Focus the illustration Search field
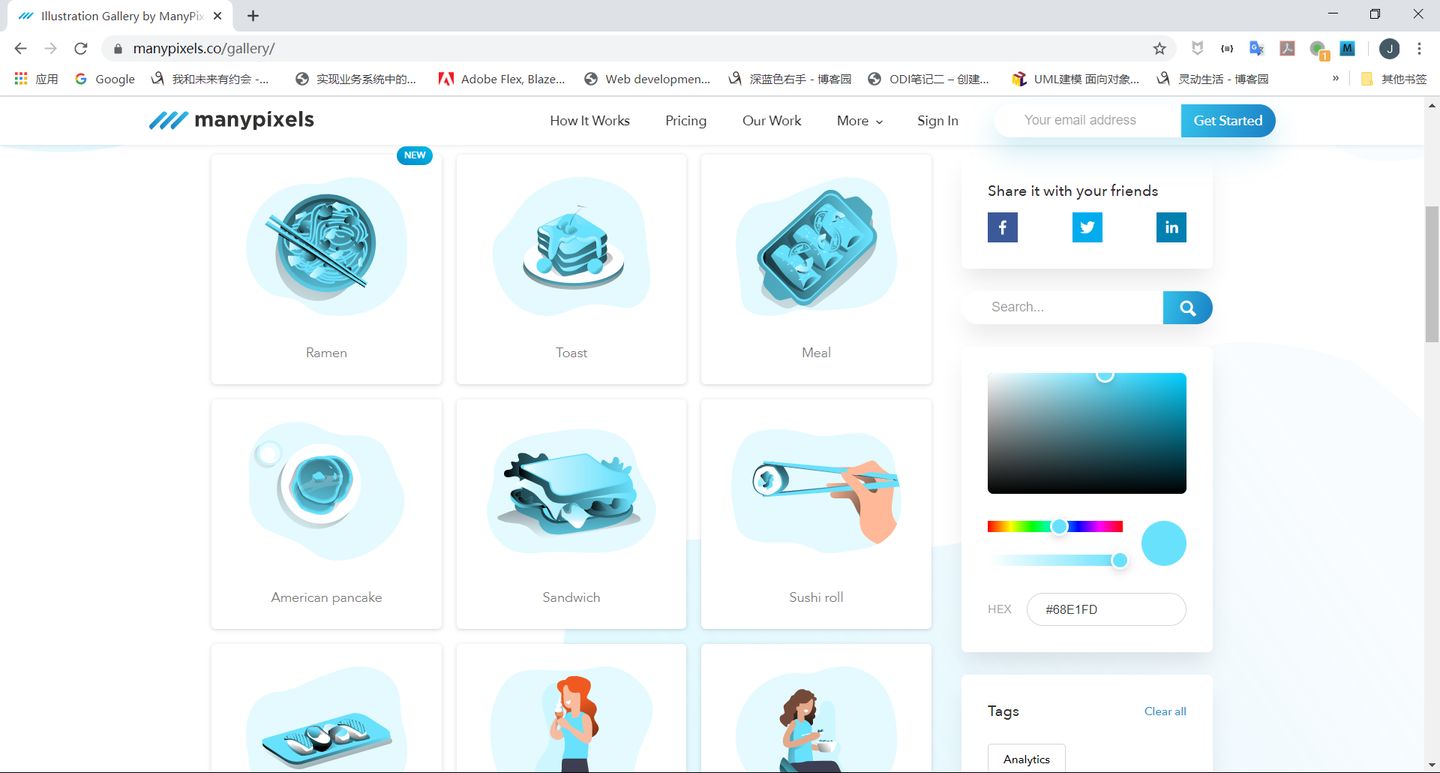 click(x=1062, y=308)
